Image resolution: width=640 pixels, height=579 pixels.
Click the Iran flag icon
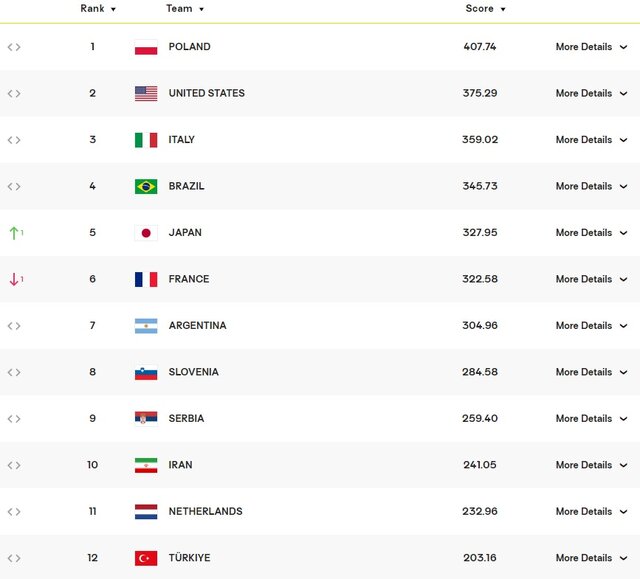(x=146, y=466)
